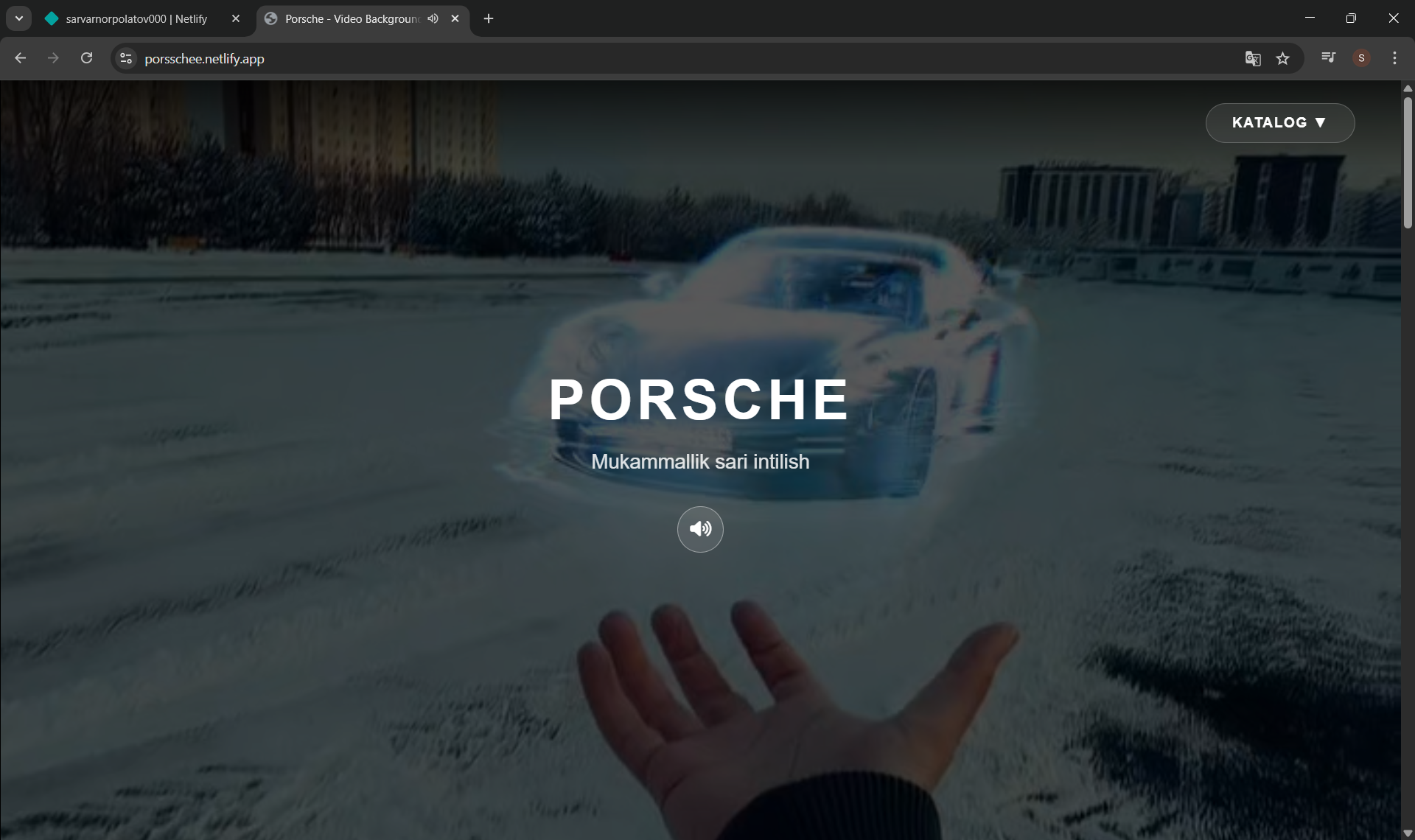Click the 'Mukammallik sari intilish' subtitle
Image resolution: width=1415 pixels, height=840 pixels.
point(700,461)
